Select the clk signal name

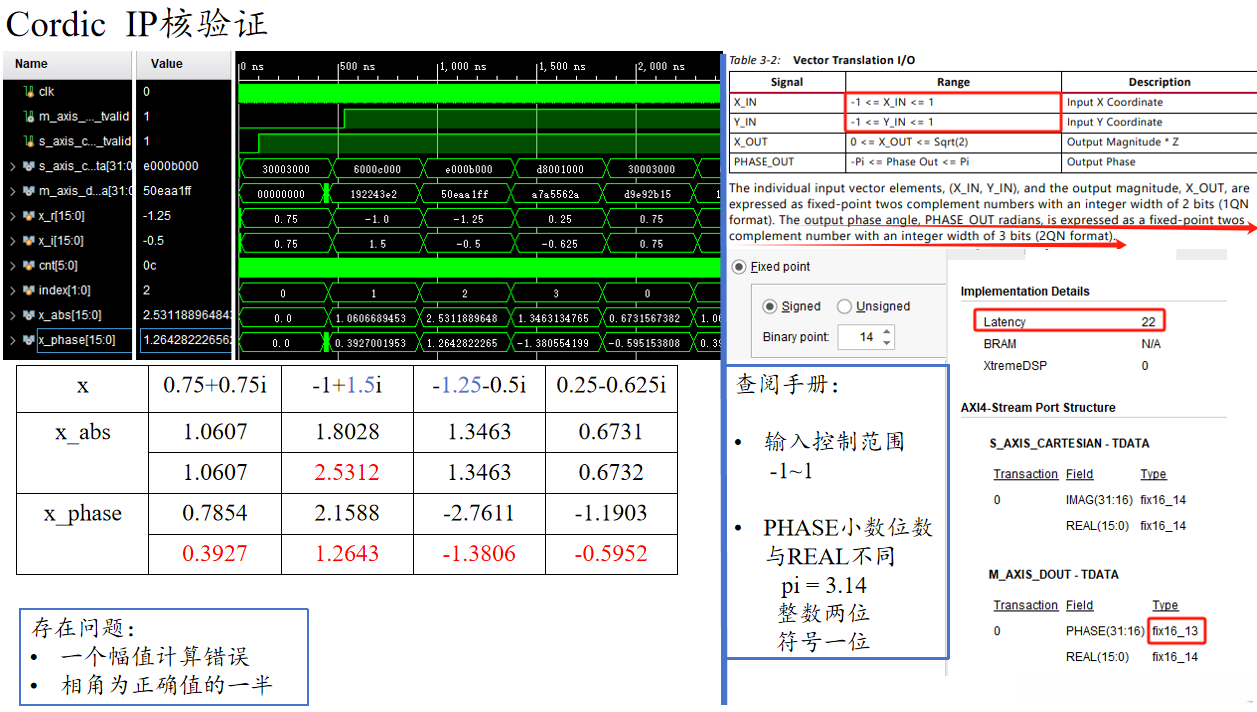pyautogui.click(x=47, y=91)
